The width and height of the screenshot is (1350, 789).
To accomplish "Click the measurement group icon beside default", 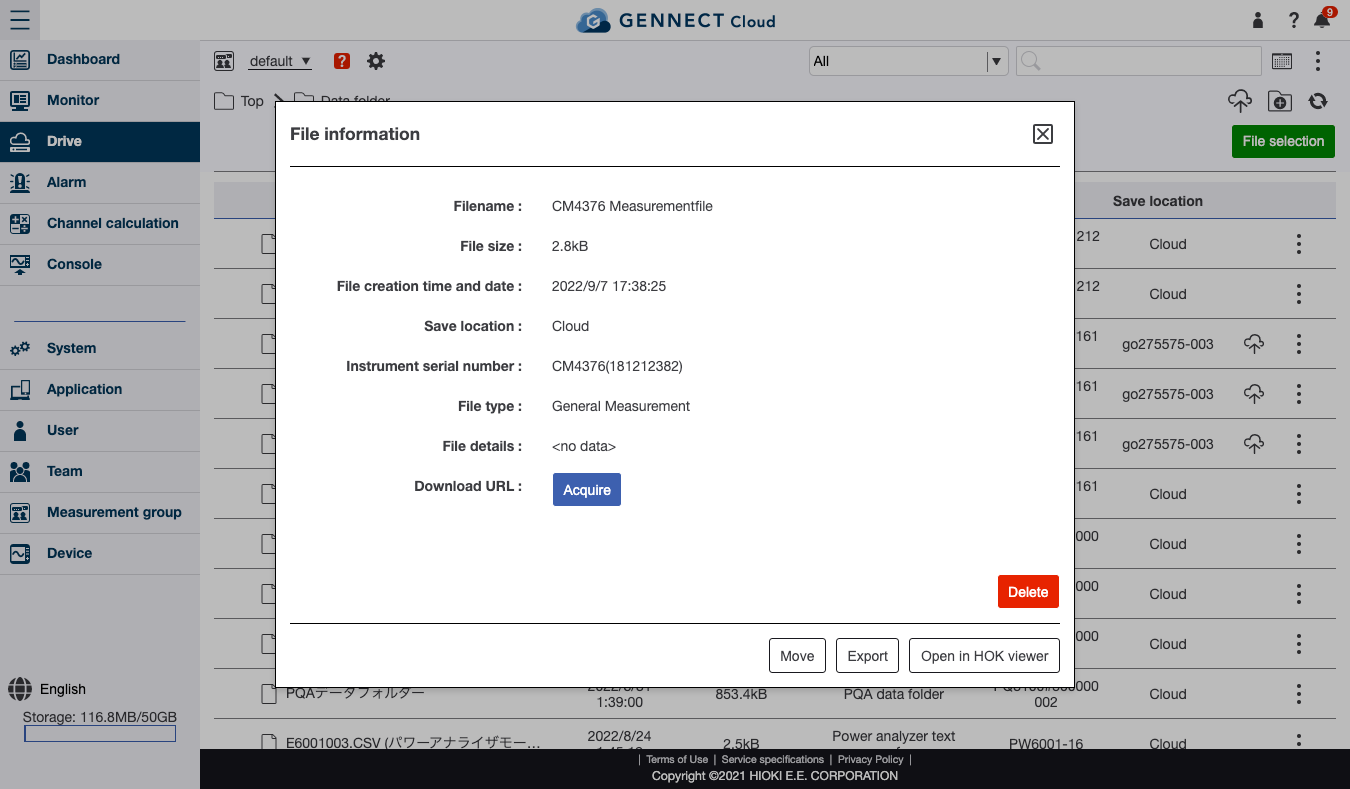I will coord(224,61).
